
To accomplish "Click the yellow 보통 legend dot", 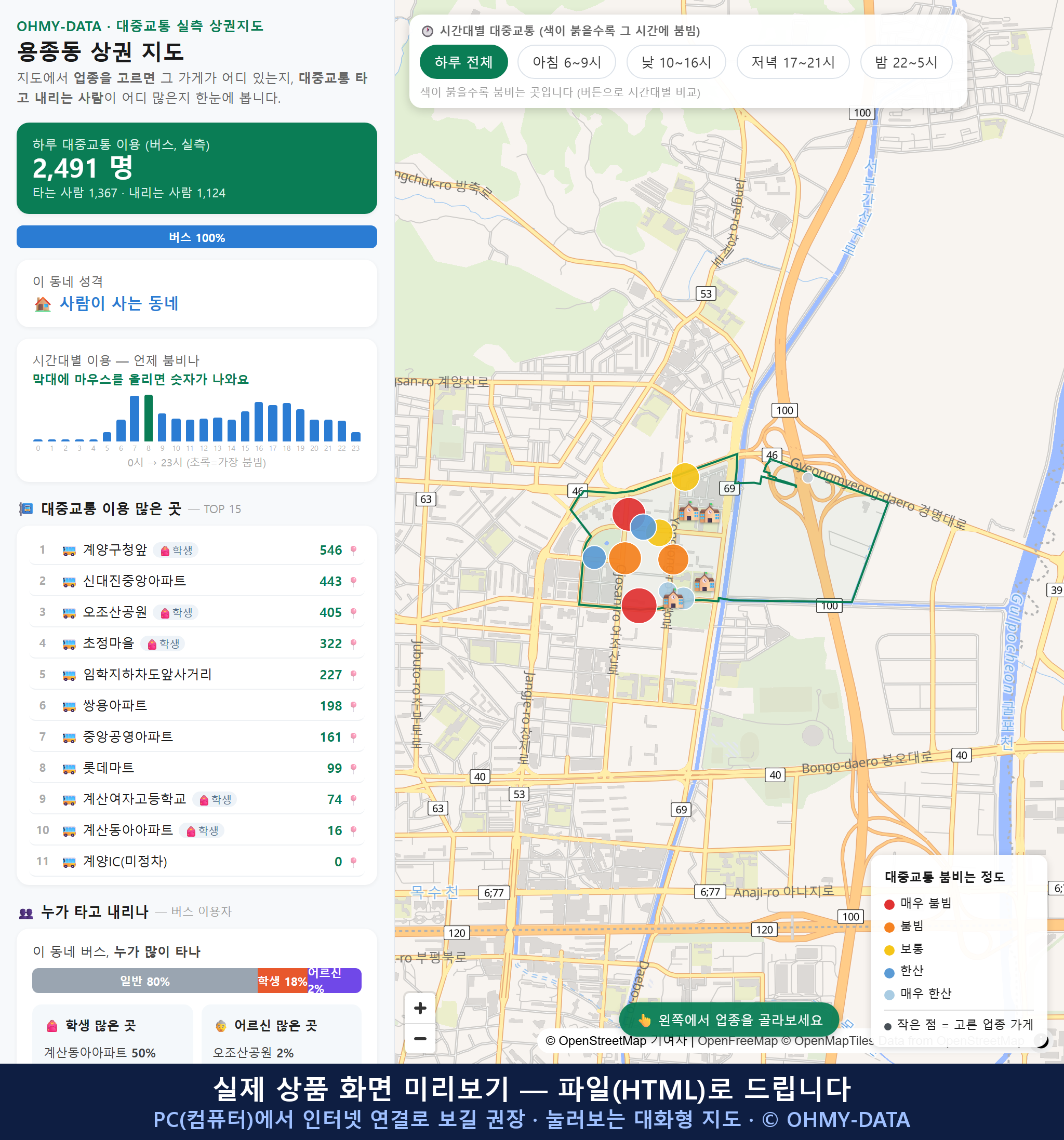I will click(x=889, y=950).
